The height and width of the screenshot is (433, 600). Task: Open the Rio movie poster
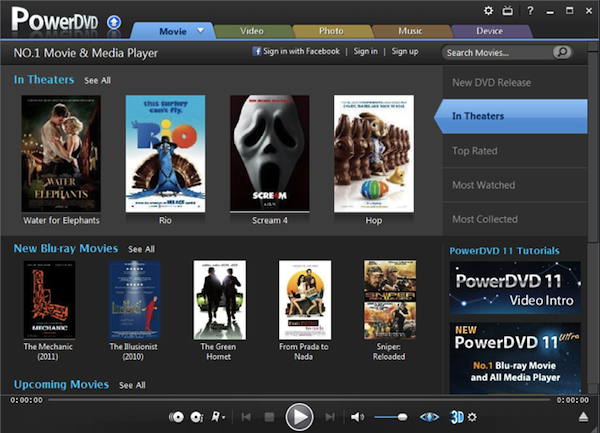point(165,153)
